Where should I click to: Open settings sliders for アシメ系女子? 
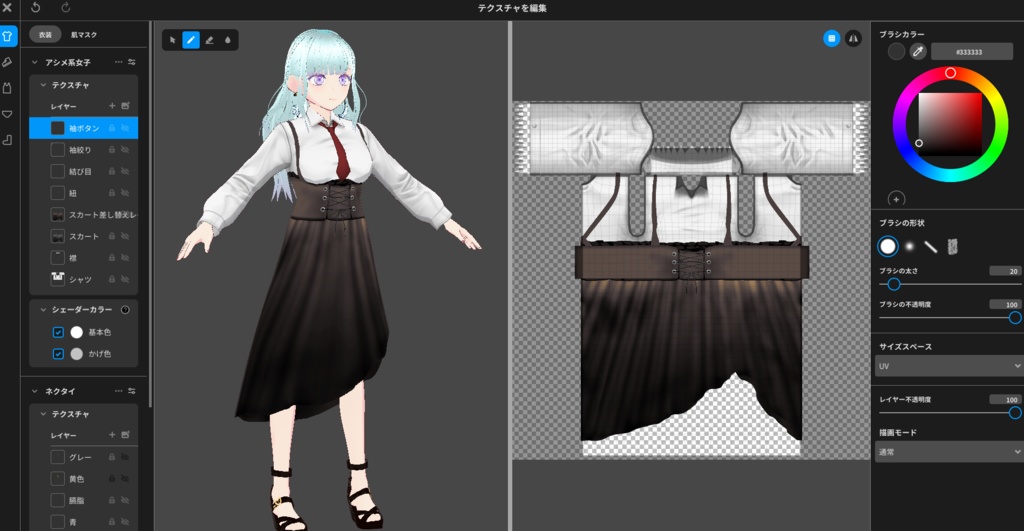[132, 62]
